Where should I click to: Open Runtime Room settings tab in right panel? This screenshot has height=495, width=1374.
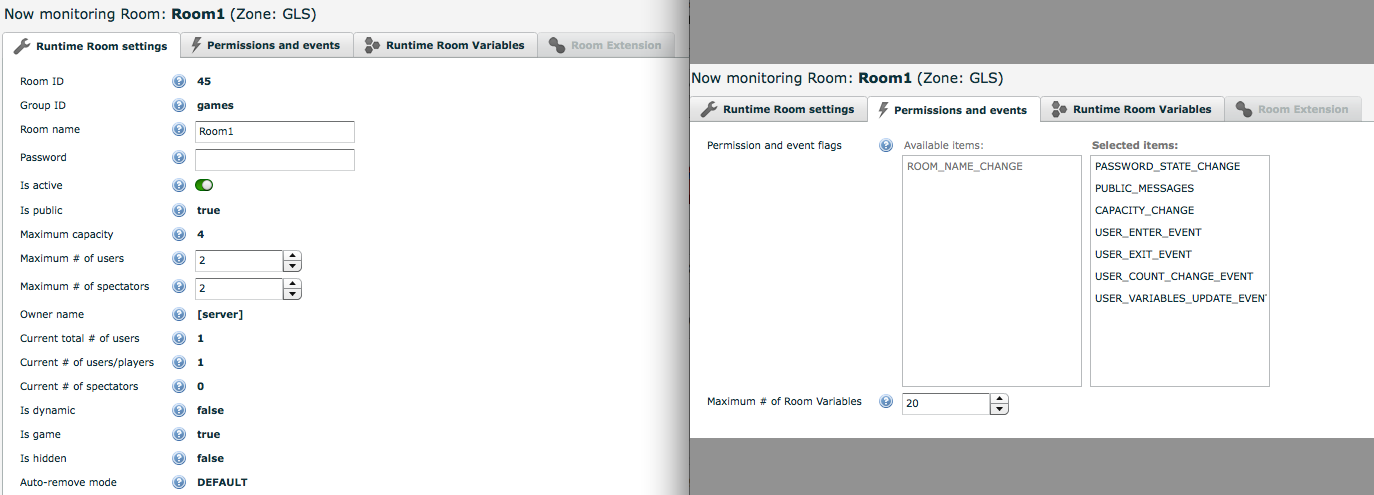(x=778, y=109)
